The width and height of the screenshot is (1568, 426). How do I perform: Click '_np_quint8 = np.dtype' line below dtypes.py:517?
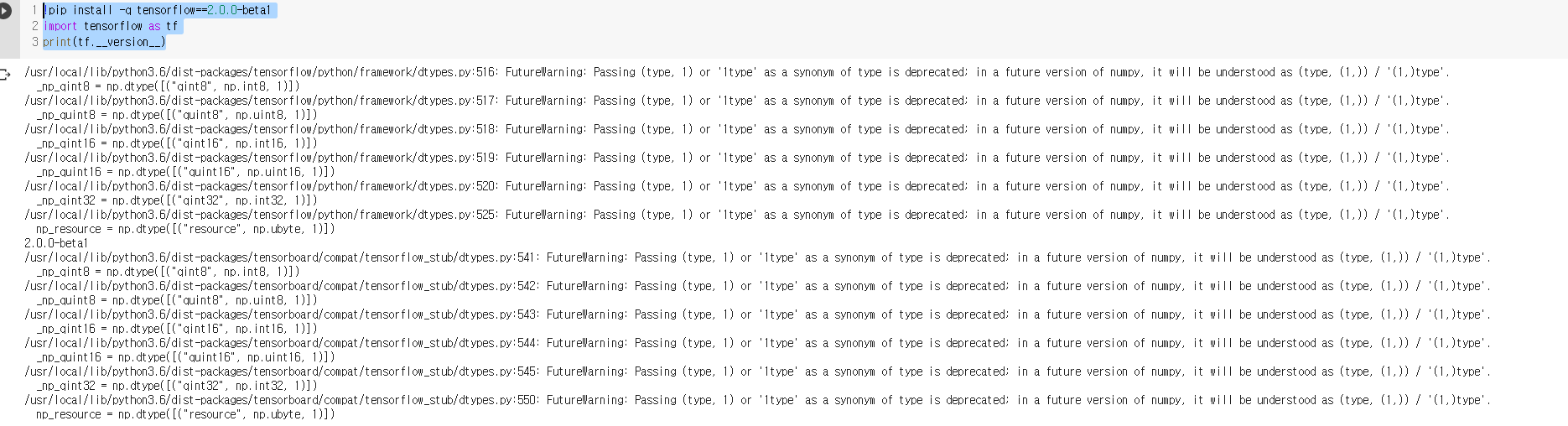[177, 115]
